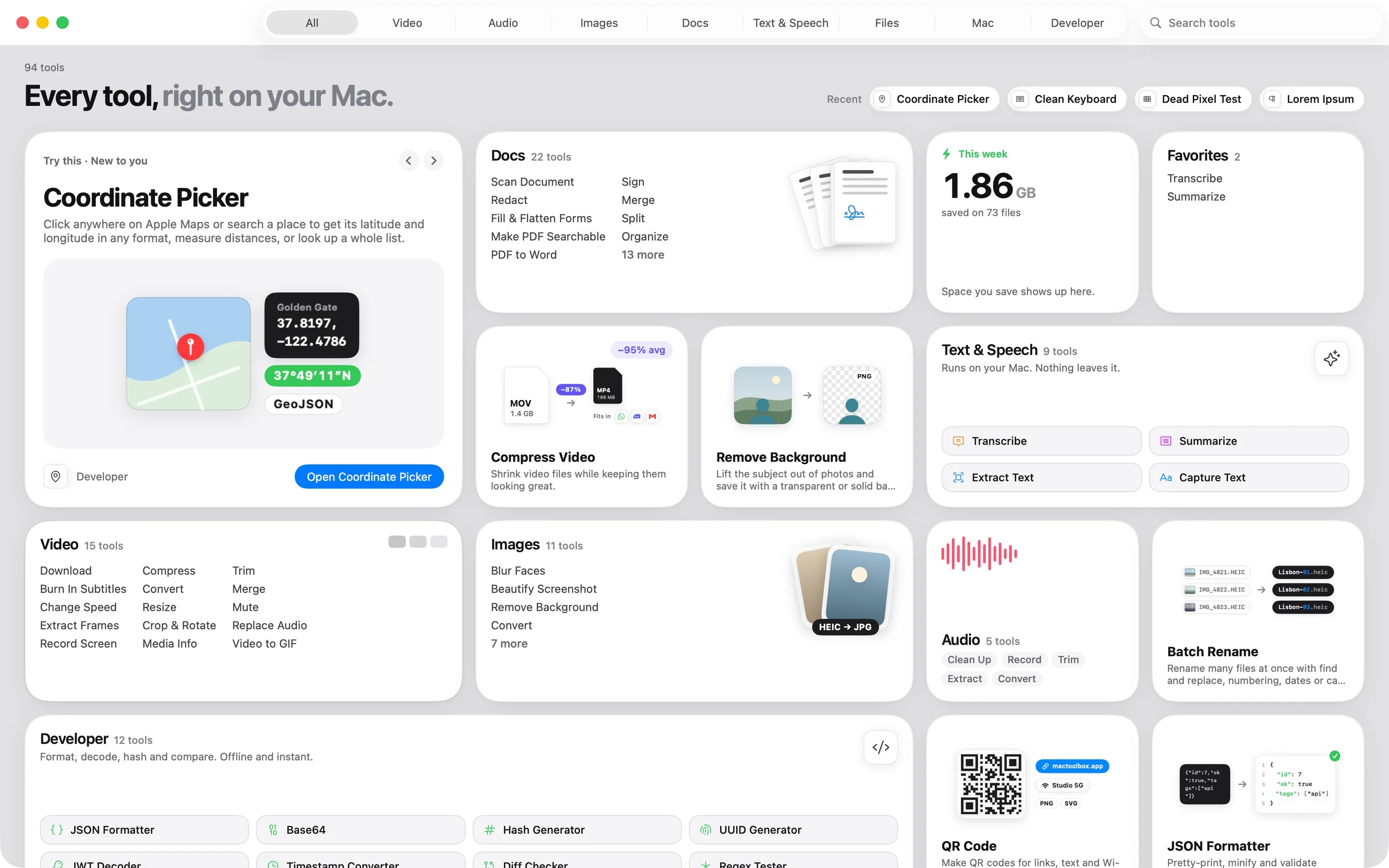
Task: Click the Transcribe speech bubble icon
Action: pos(958,441)
